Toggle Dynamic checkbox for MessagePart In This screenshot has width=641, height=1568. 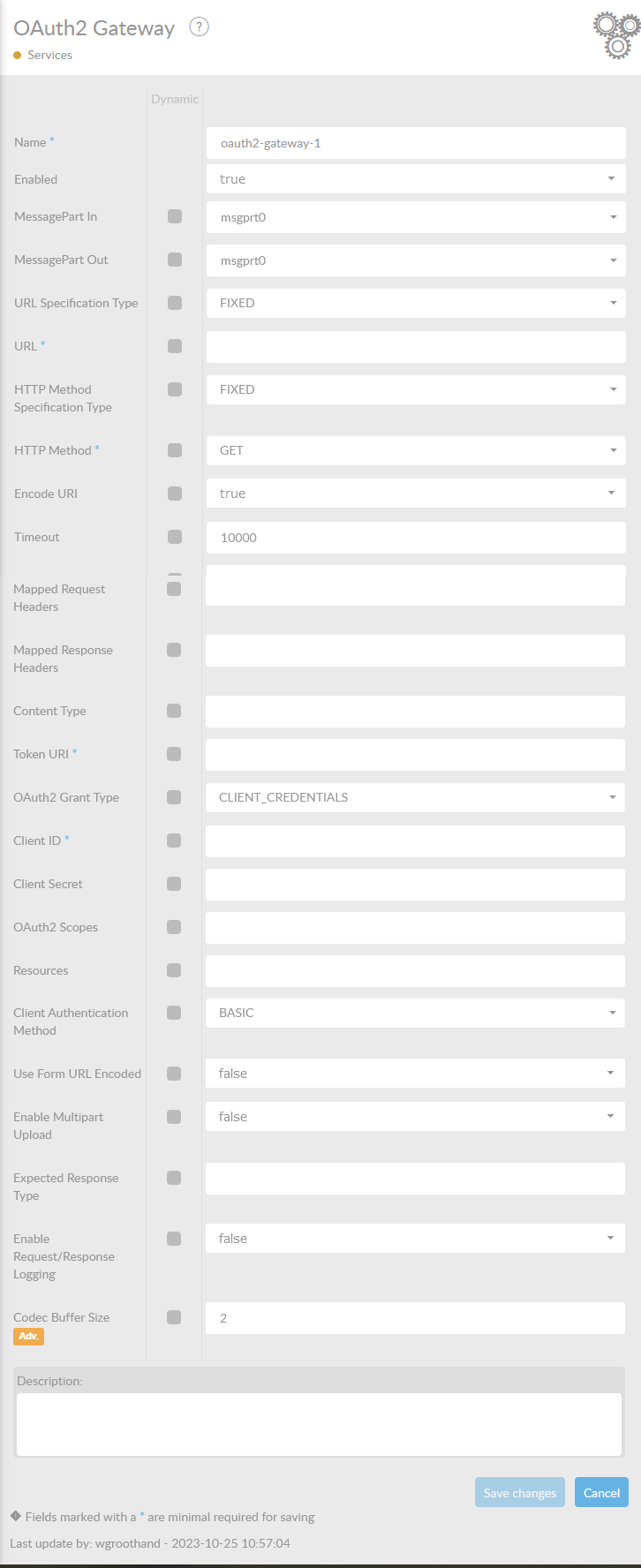pos(175,216)
